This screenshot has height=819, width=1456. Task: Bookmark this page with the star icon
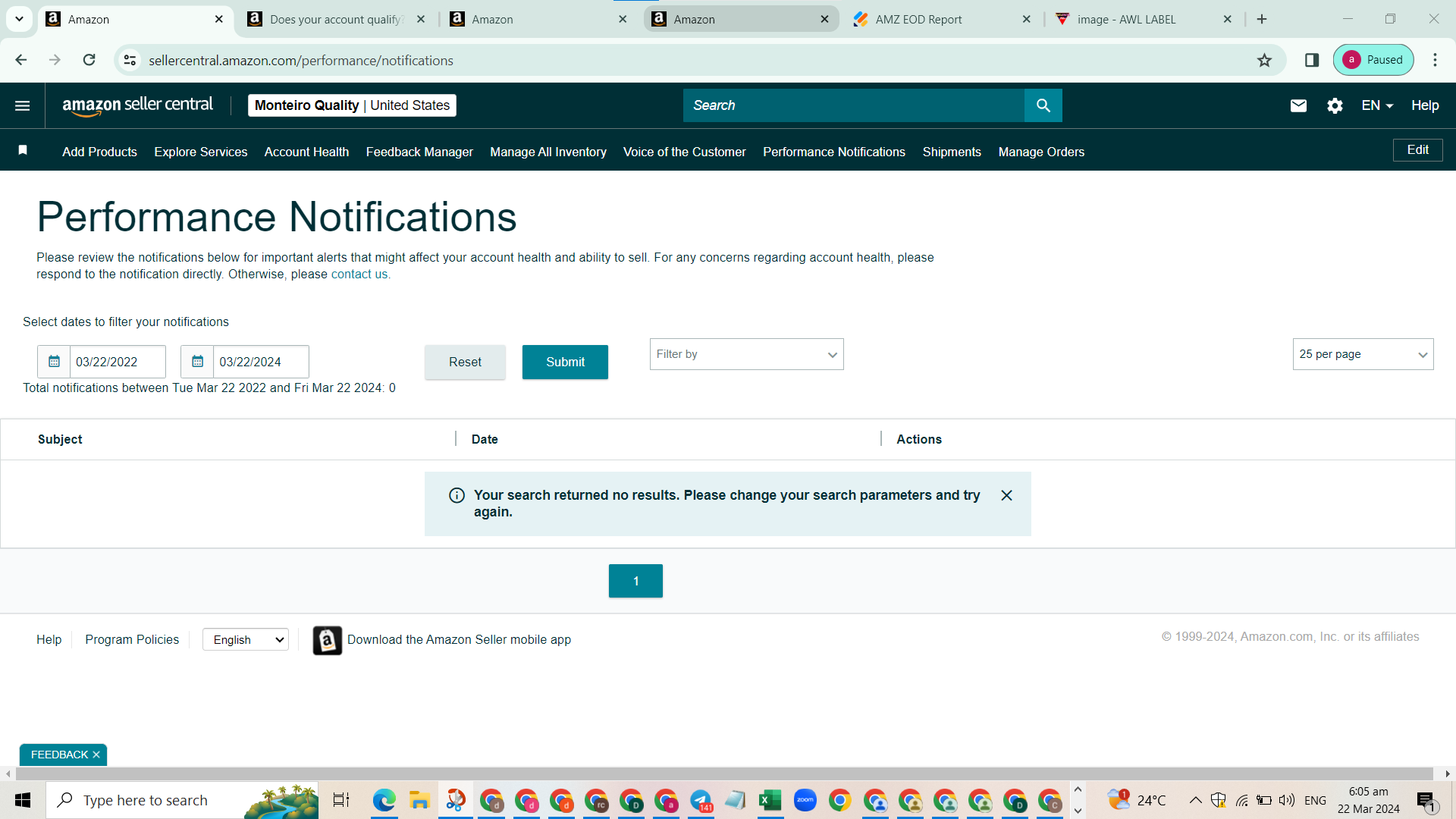(1264, 60)
